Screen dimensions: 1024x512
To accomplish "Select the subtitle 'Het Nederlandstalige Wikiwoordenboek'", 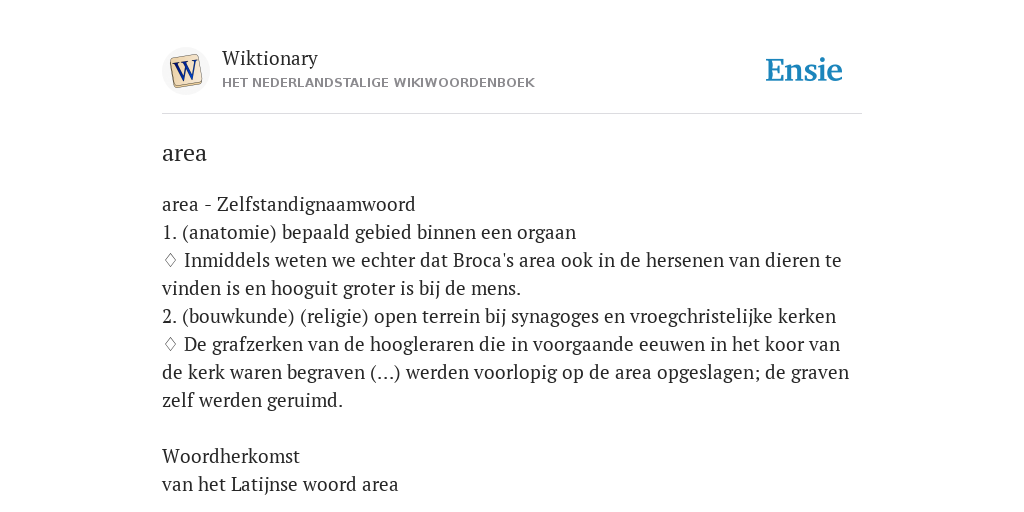I will [378, 83].
